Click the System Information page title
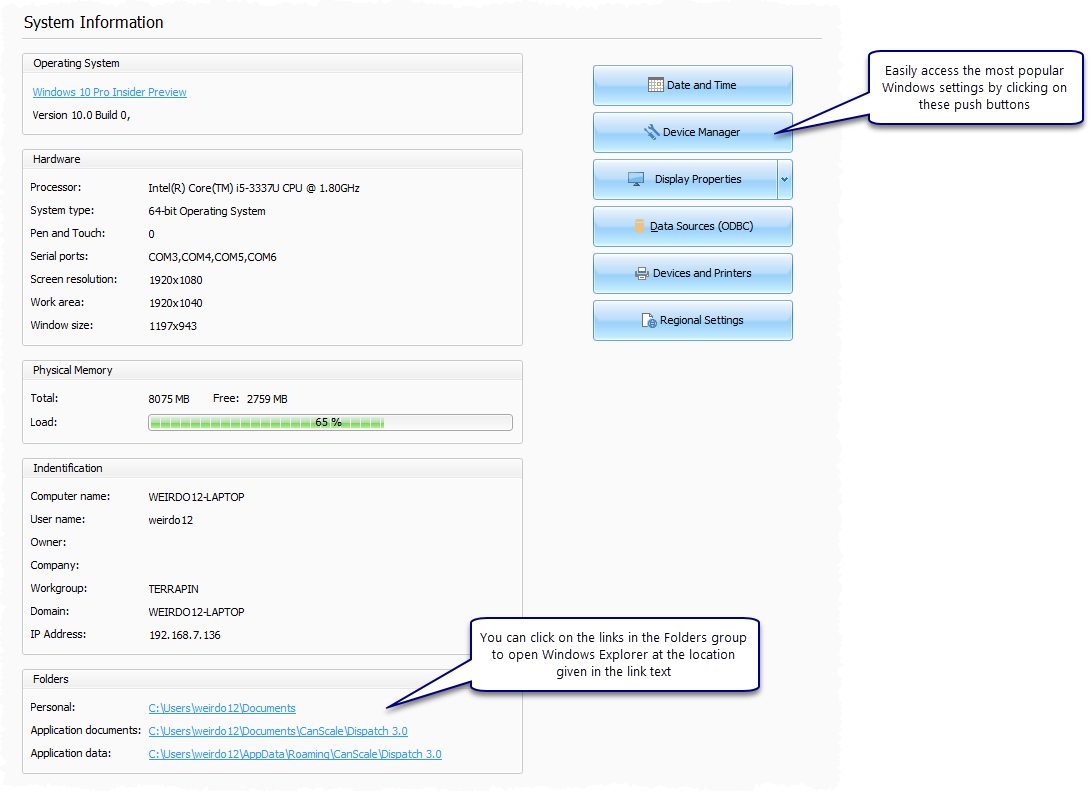The image size is (1090, 791). 94,22
